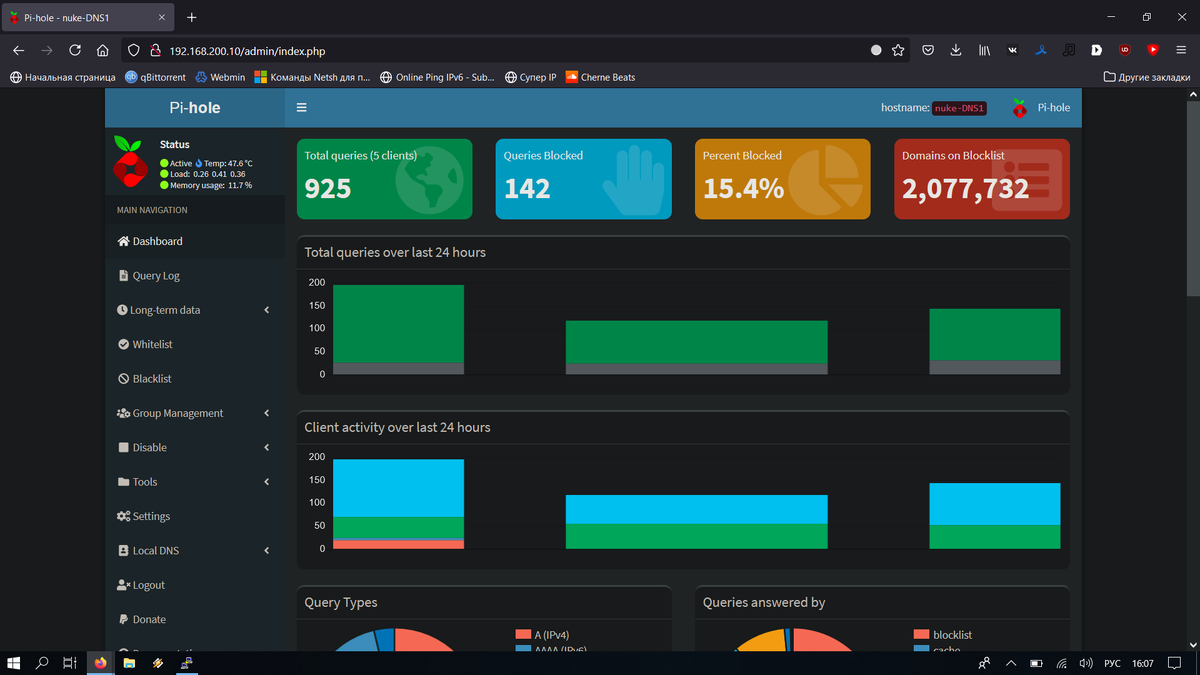Click the A (IPv4) legend color swatch
The image size is (1200, 675).
pyautogui.click(x=523, y=635)
